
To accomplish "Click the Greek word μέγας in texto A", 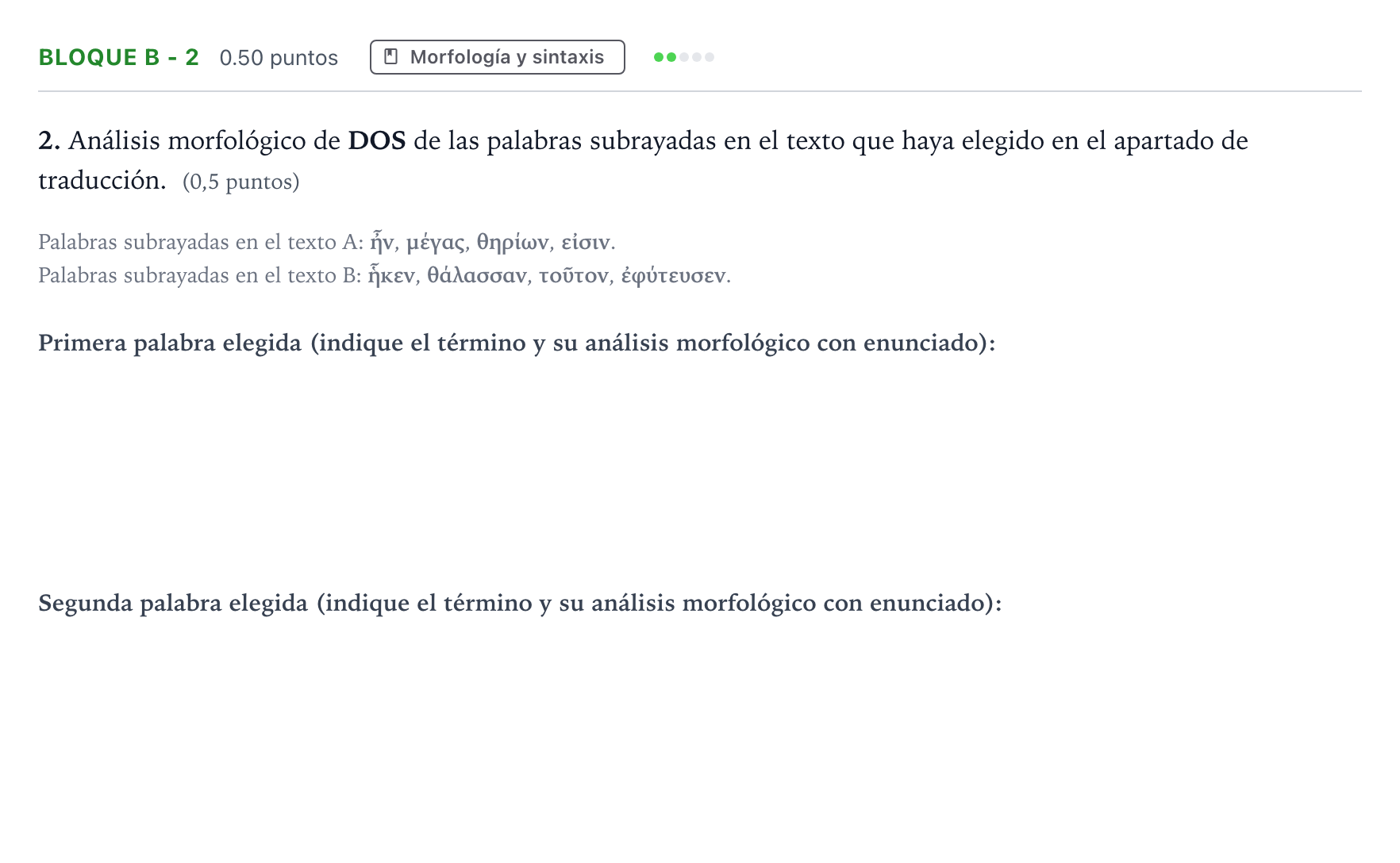I will click(435, 242).
